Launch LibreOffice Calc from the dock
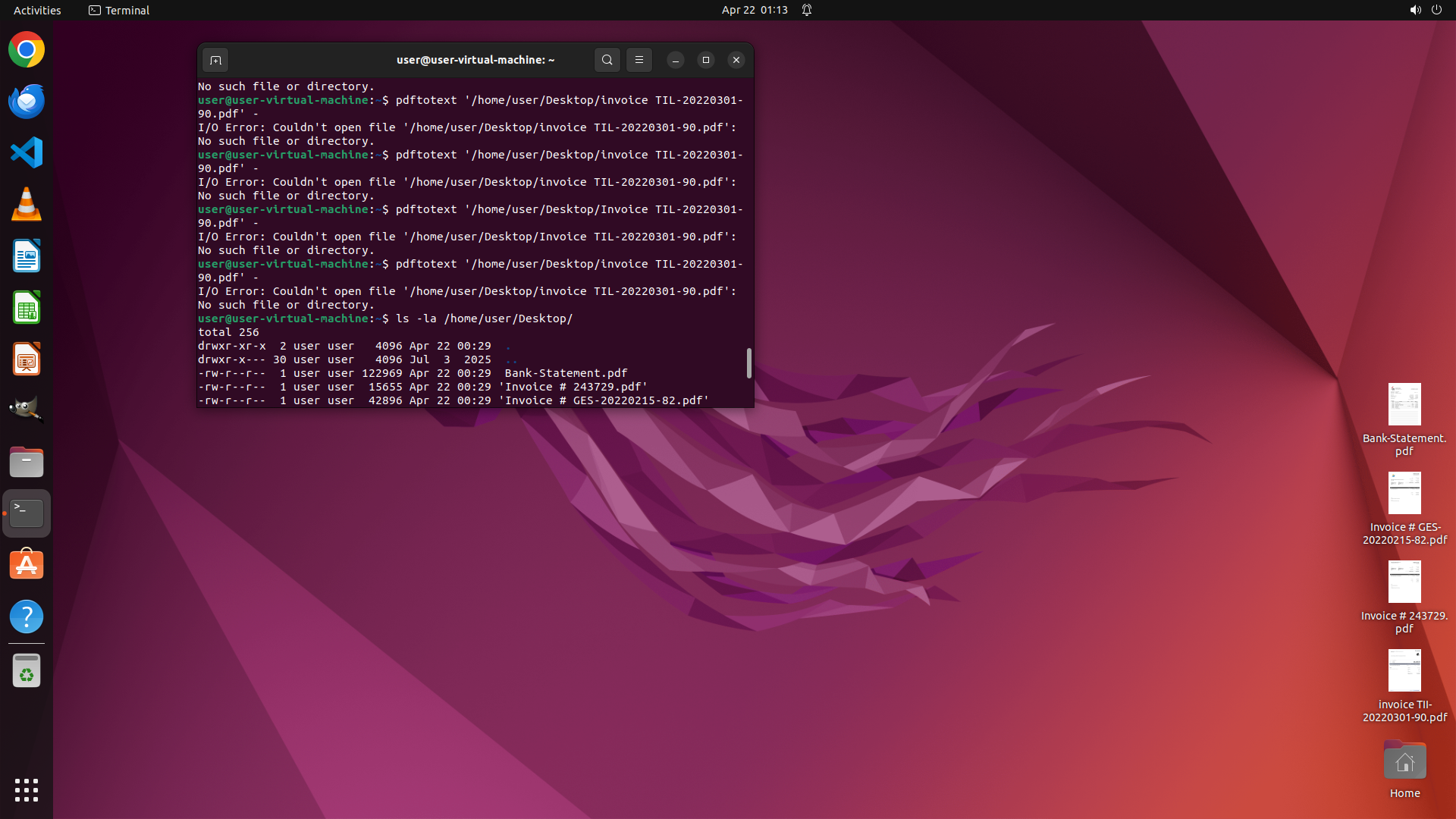 click(27, 308)
